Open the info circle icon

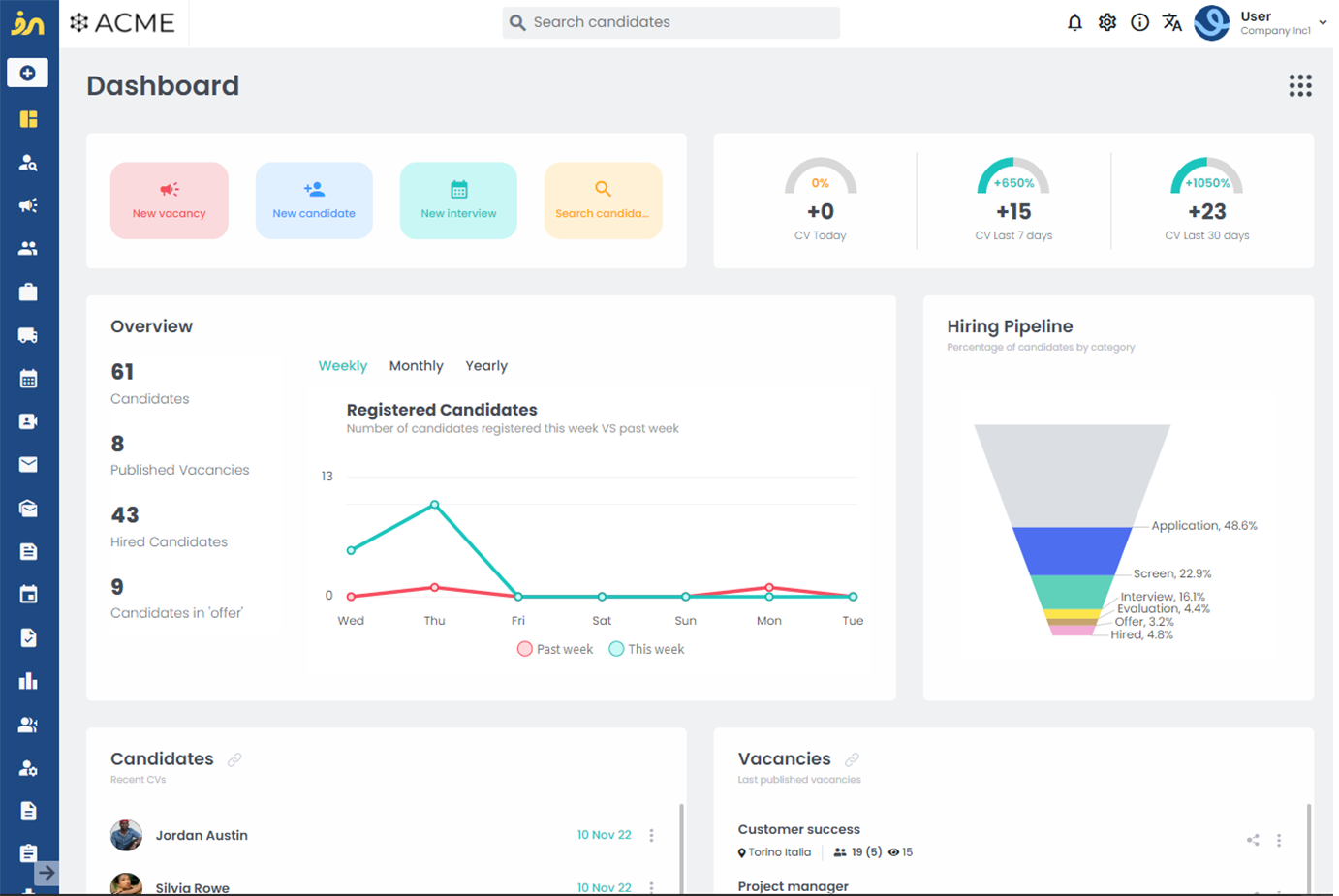(1139, 22)
